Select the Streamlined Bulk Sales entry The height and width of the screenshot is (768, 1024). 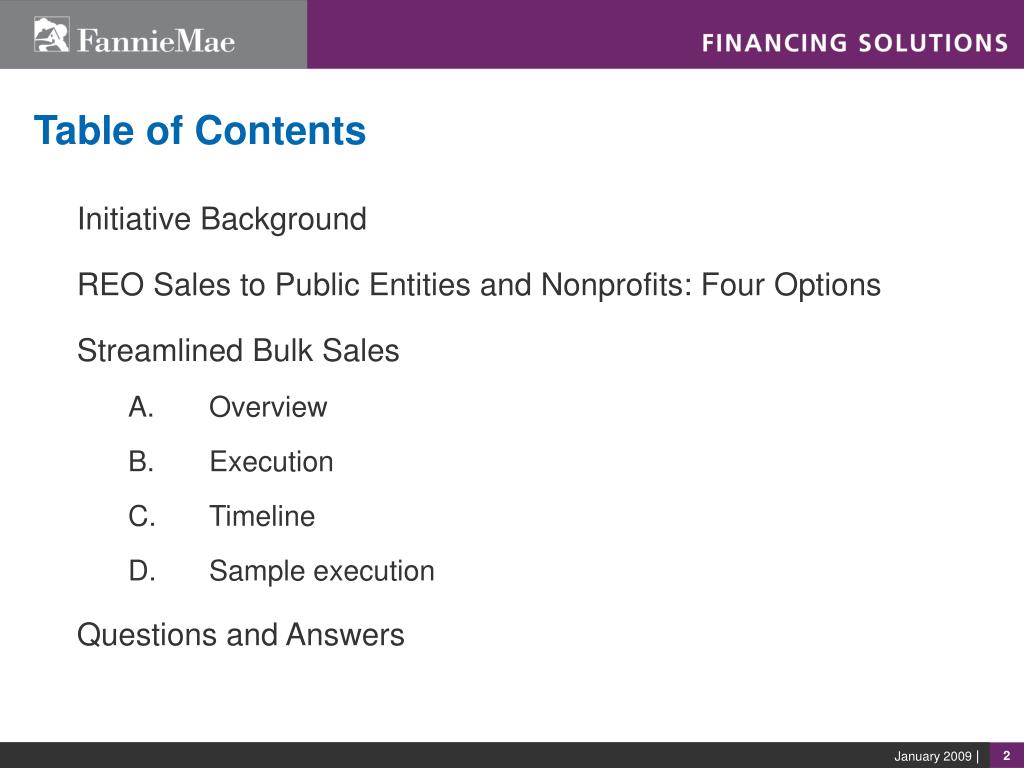[238, 350]
